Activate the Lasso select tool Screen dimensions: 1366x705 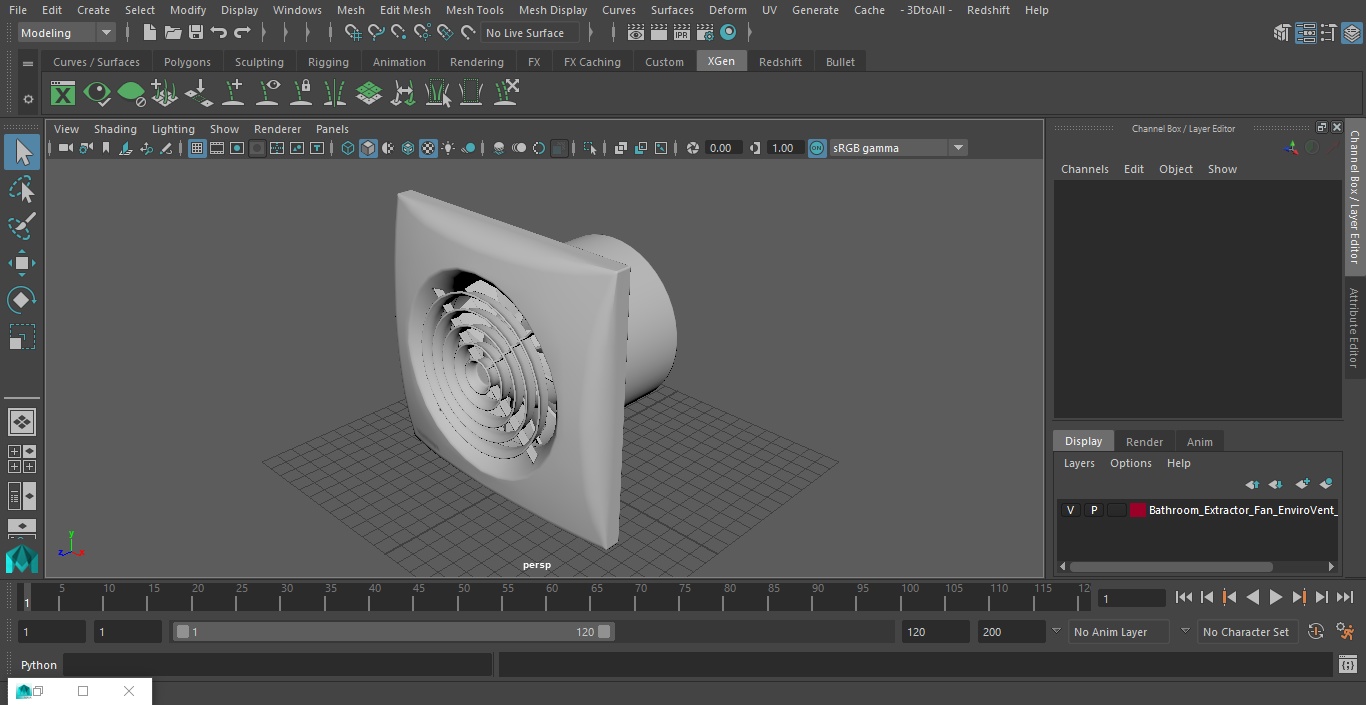22,190
